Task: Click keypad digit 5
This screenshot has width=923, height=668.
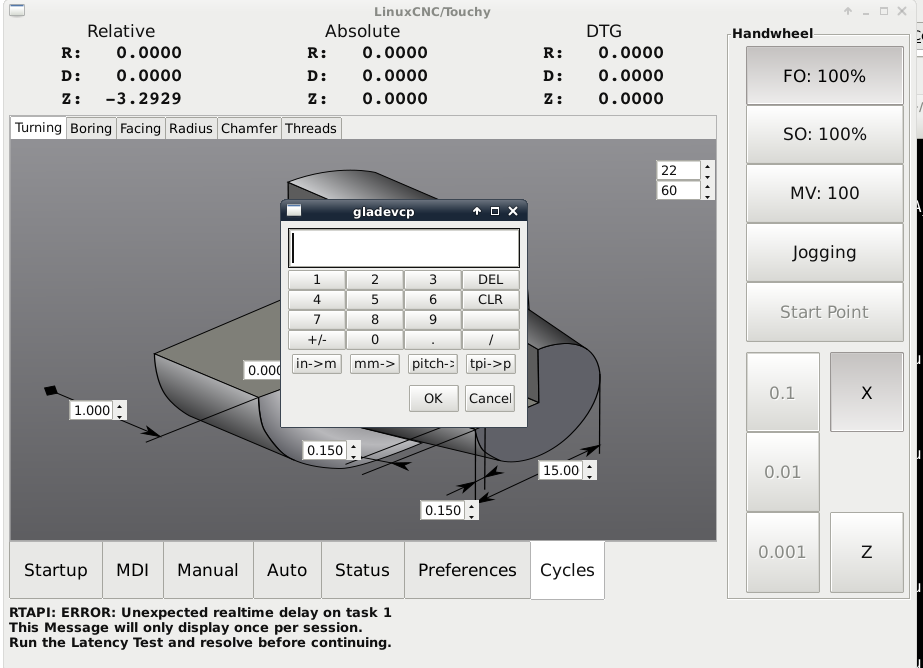Action: [374, 300]
